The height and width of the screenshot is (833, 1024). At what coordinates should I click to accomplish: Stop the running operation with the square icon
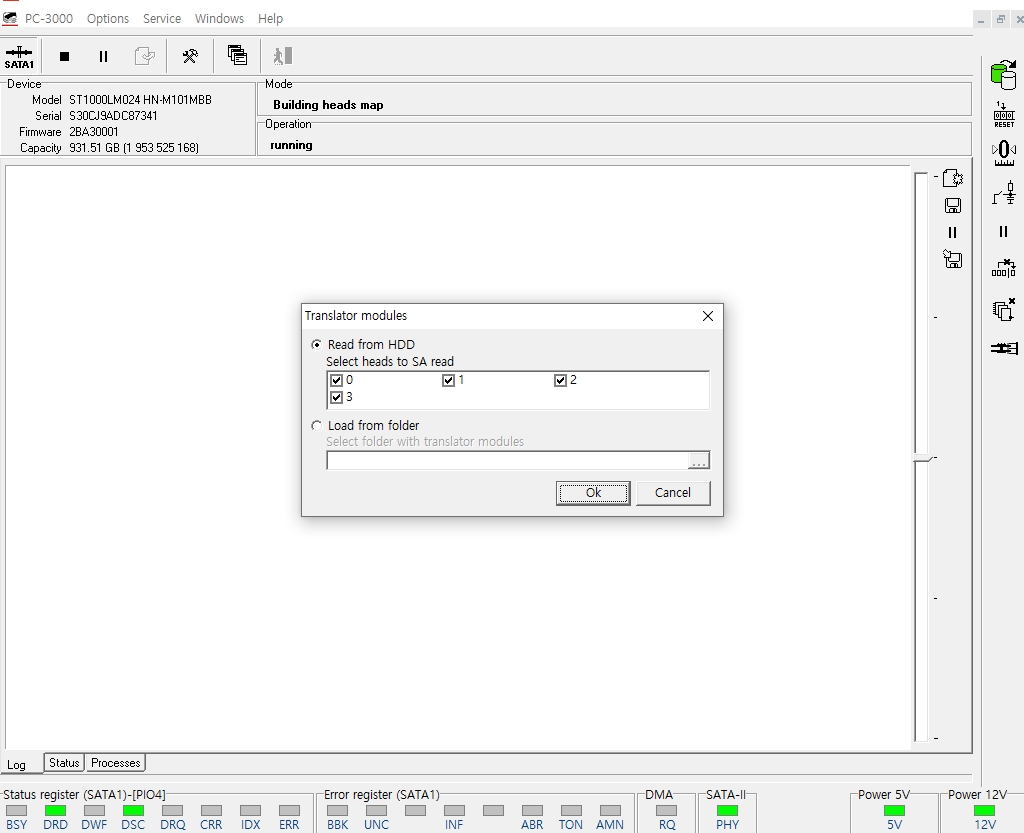64,57
